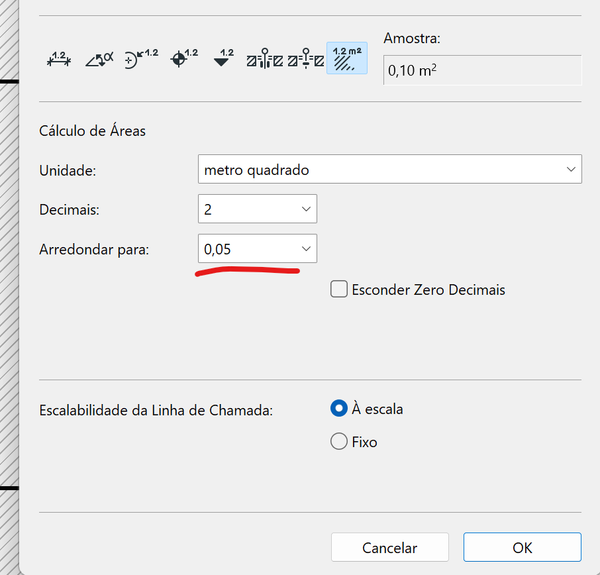Select the elevation dimensions triangle icon

pyautogui.click(x=225, y=60)
